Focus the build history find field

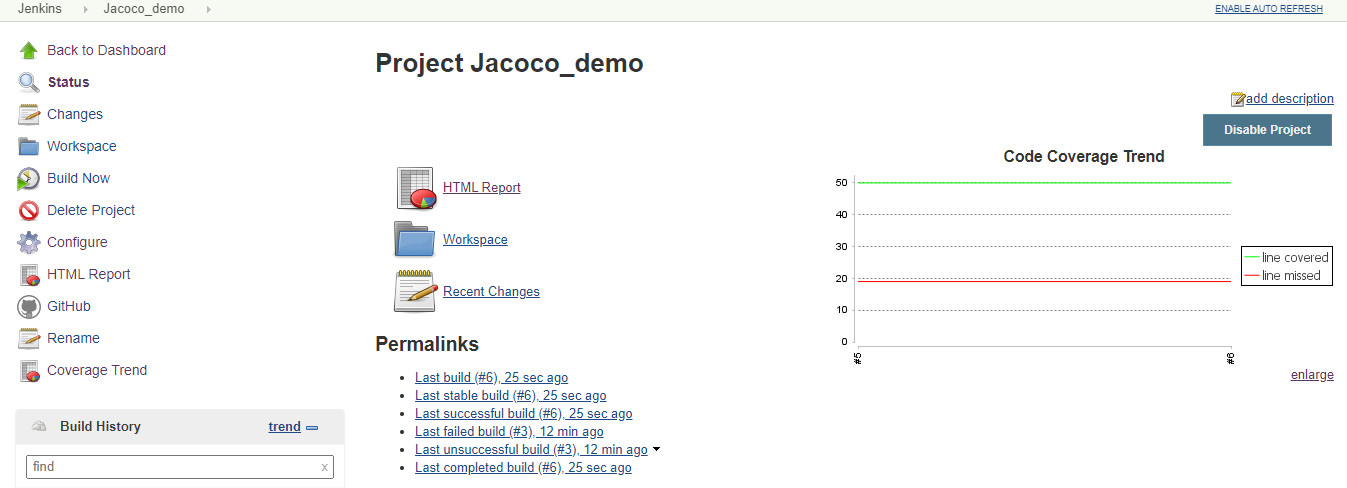(172, 467)
